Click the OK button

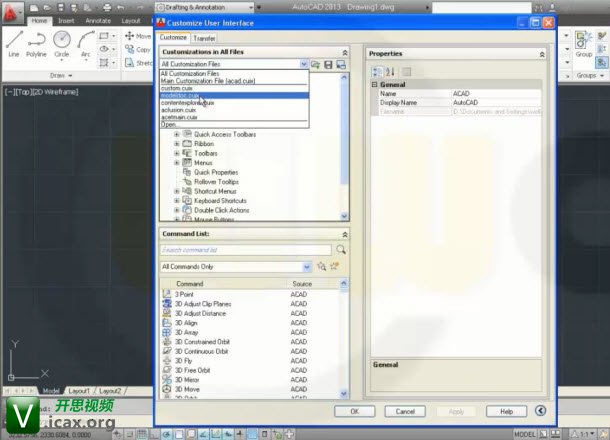[354, 411]
